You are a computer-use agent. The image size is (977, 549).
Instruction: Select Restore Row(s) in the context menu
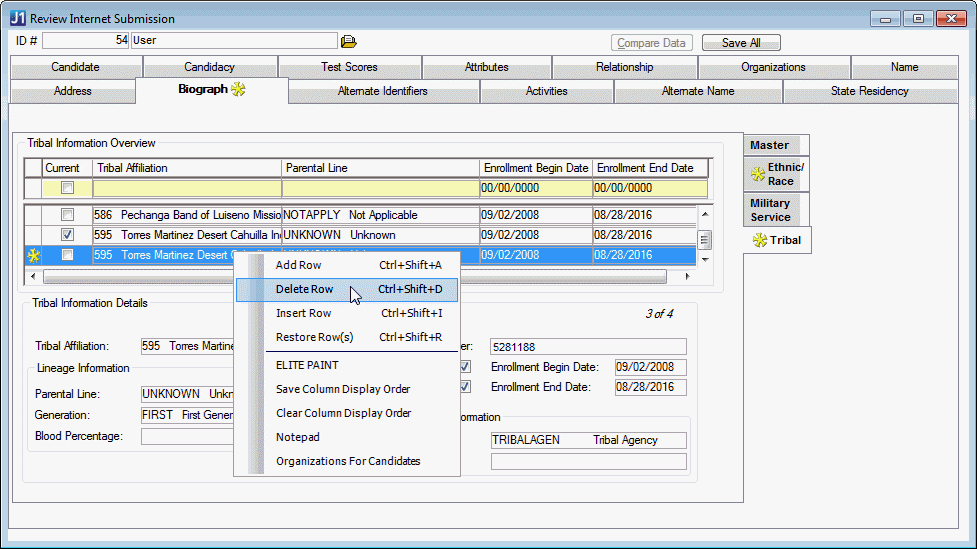tap(314, 337)
